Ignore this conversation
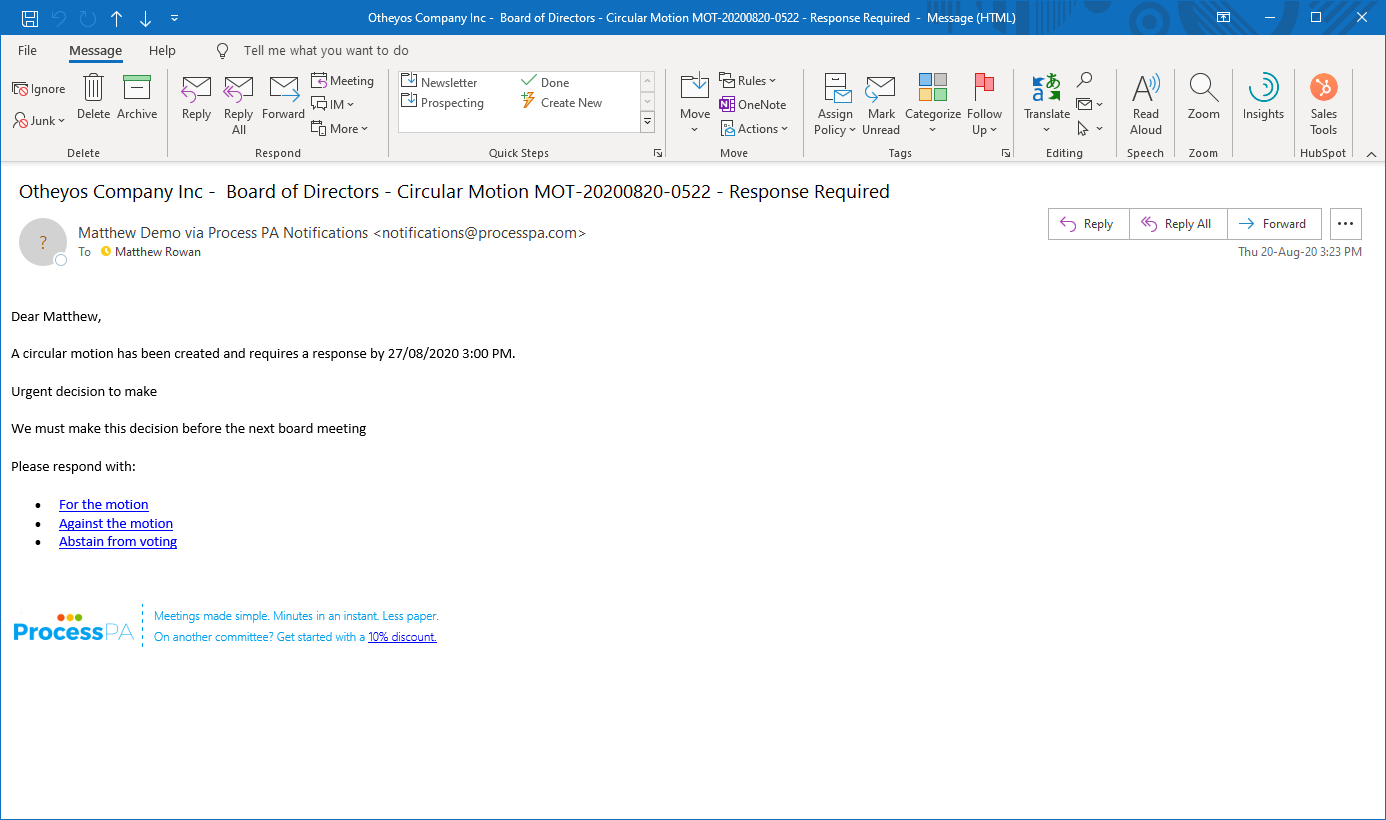This screenshot has width=1386, height=820. [38, 88]
